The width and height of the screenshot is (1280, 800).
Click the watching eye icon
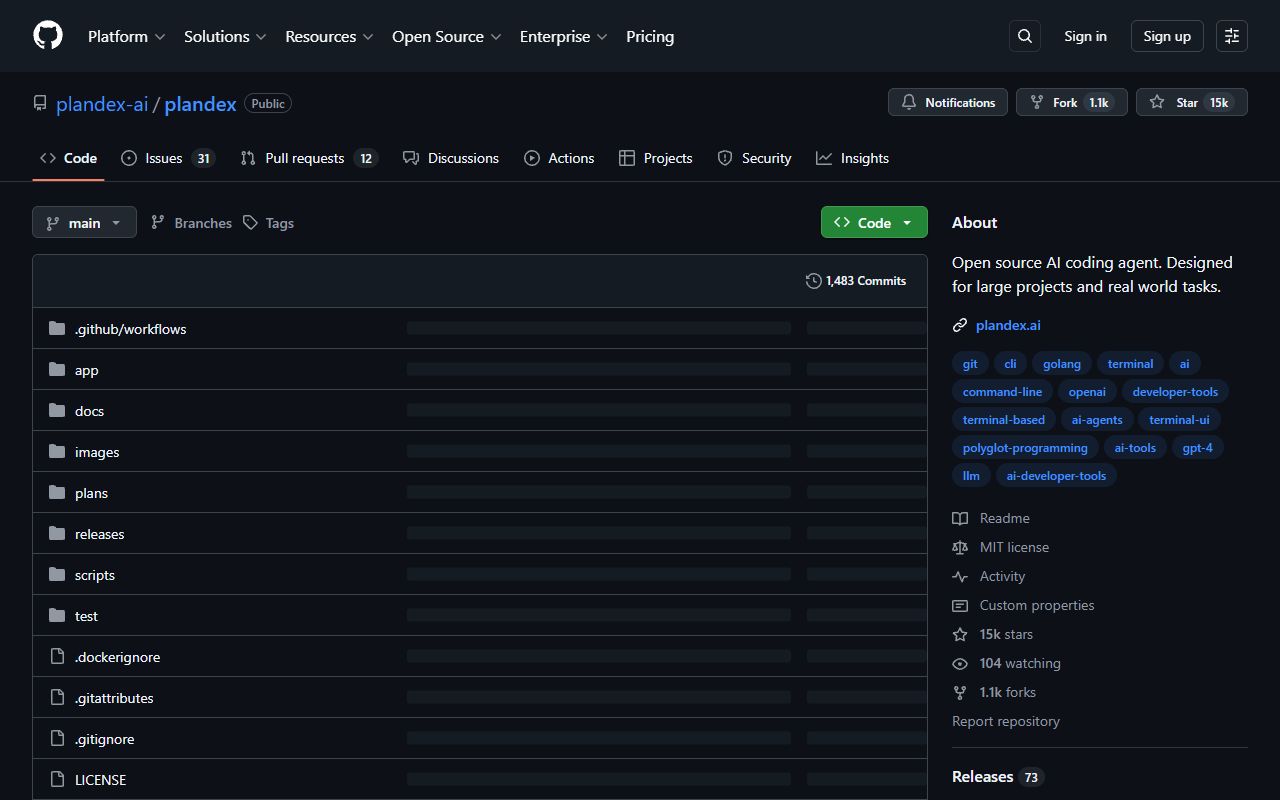click(960, 663)
